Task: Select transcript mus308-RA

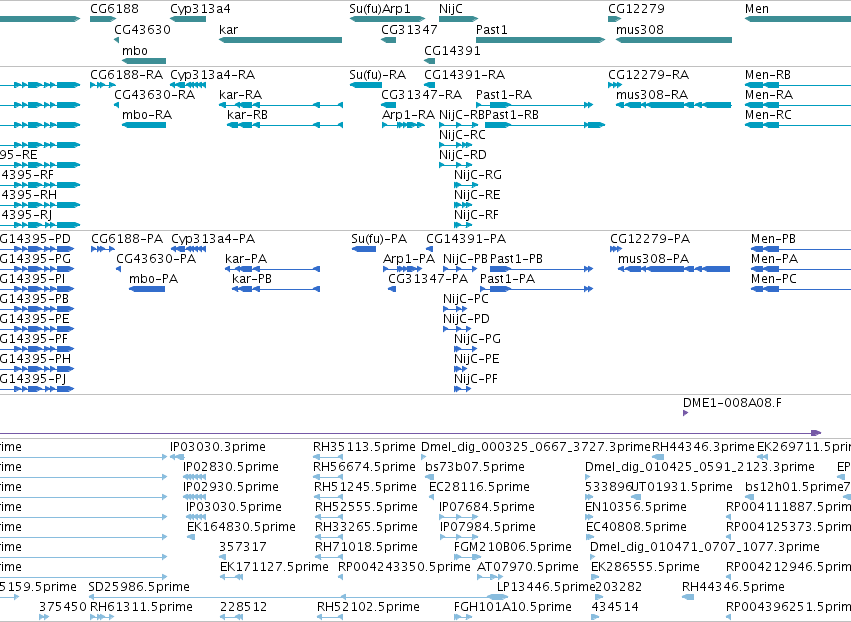Action: [x=652, y=94]
